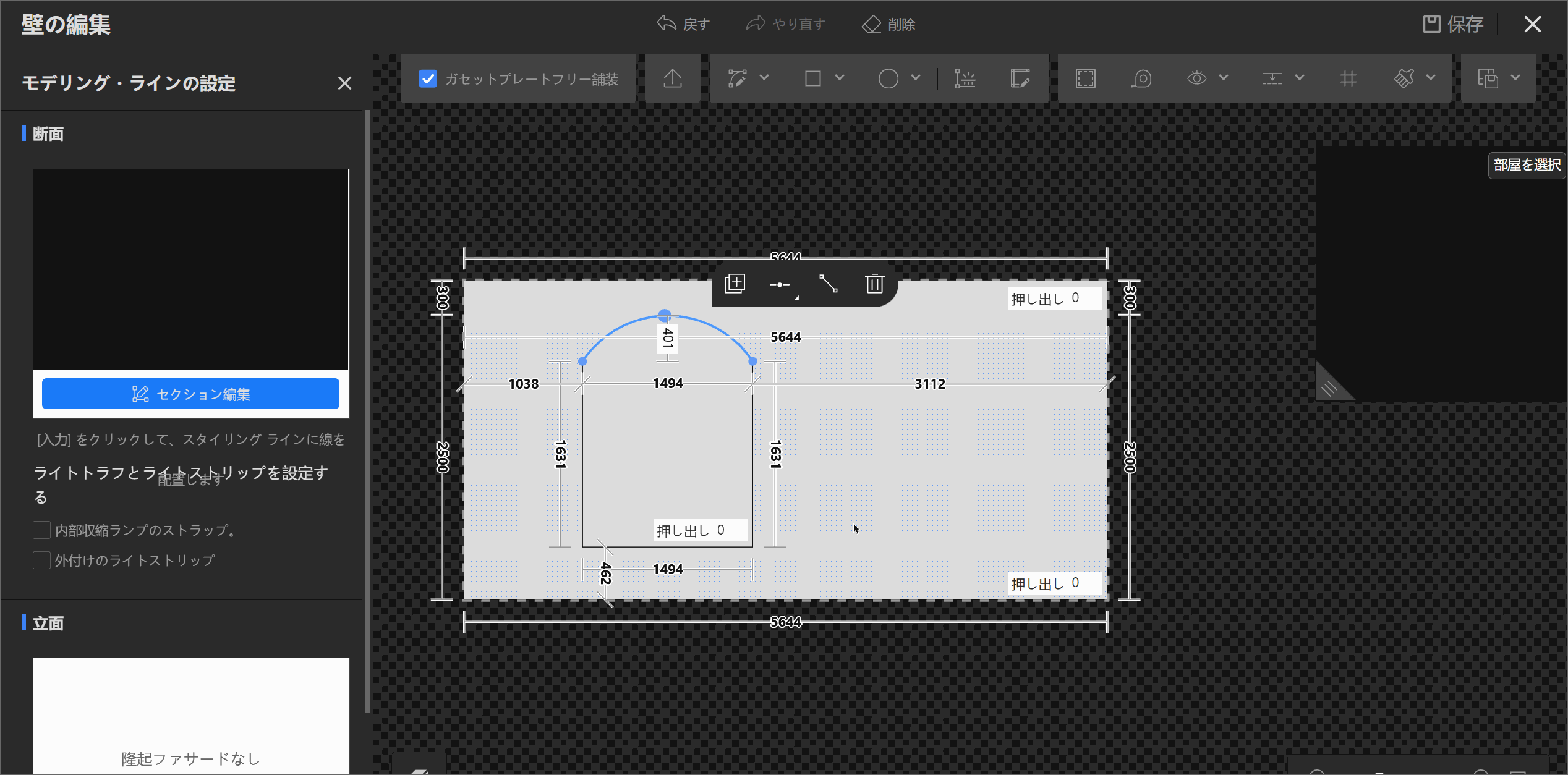Image resolution: width=1568 pixels, height=775 pixels.
Task: Click the paint material brush icon
Action: pyautogui.click(x=1404, y=78)
